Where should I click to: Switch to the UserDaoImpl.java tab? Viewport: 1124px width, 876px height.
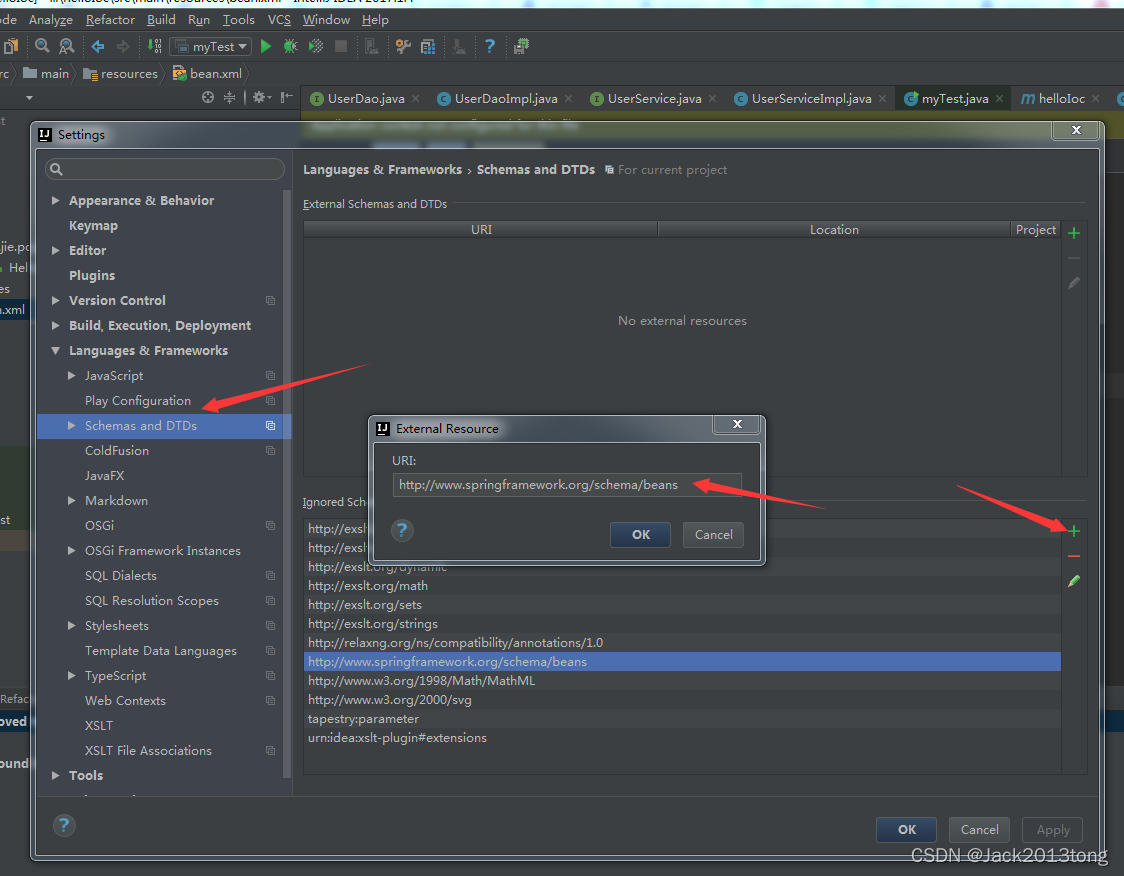point(505,99)
